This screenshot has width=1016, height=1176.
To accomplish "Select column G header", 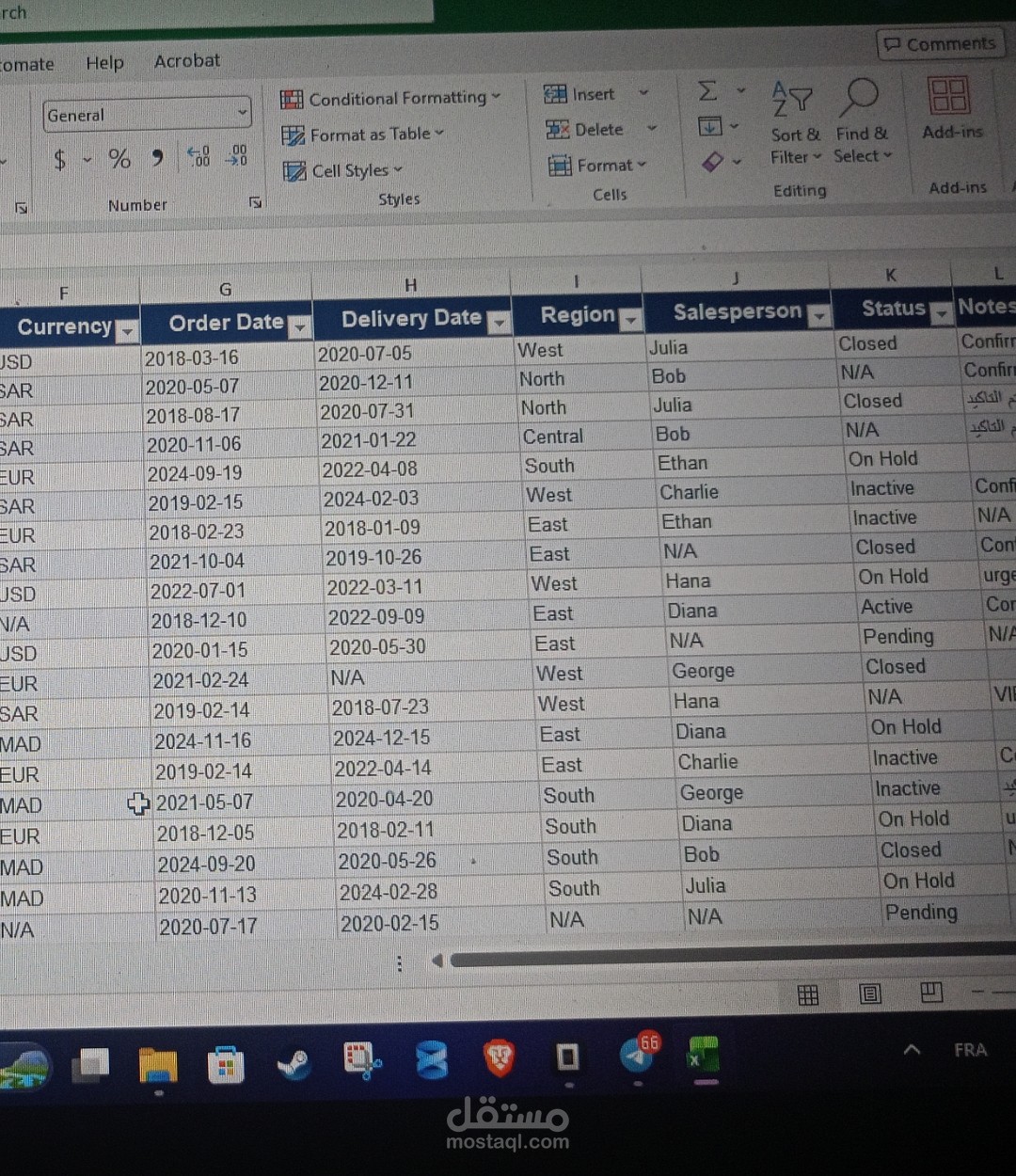I will pyautogui.click(x=226, y=290).
